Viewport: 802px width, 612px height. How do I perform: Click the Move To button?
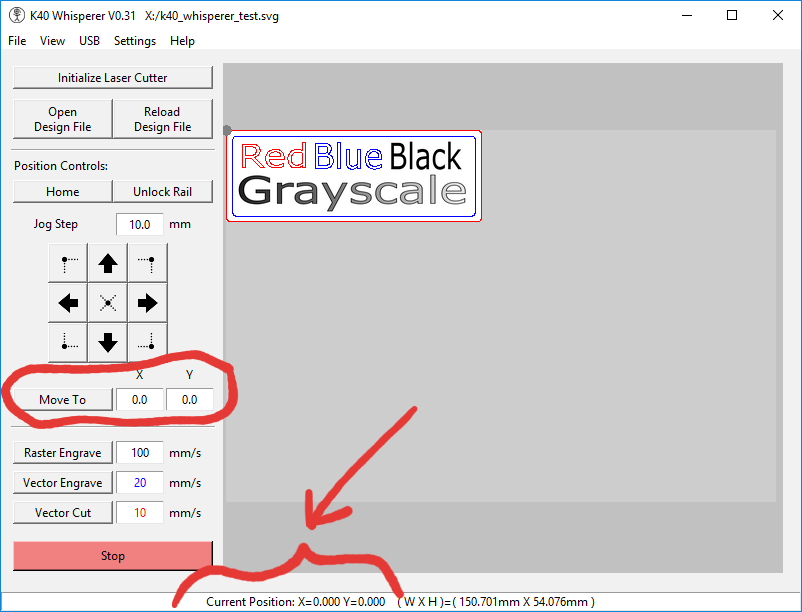click(x=62, y=399)
